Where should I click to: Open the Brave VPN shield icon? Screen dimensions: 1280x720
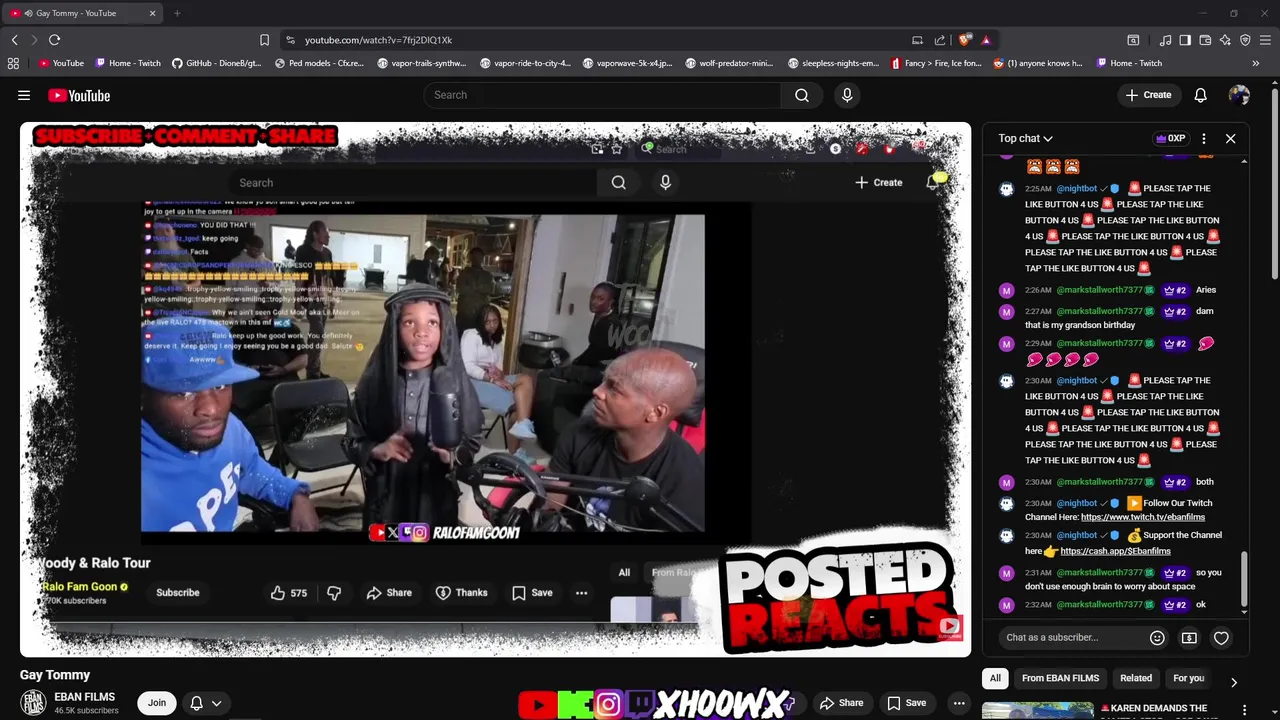pos(1245,40)
